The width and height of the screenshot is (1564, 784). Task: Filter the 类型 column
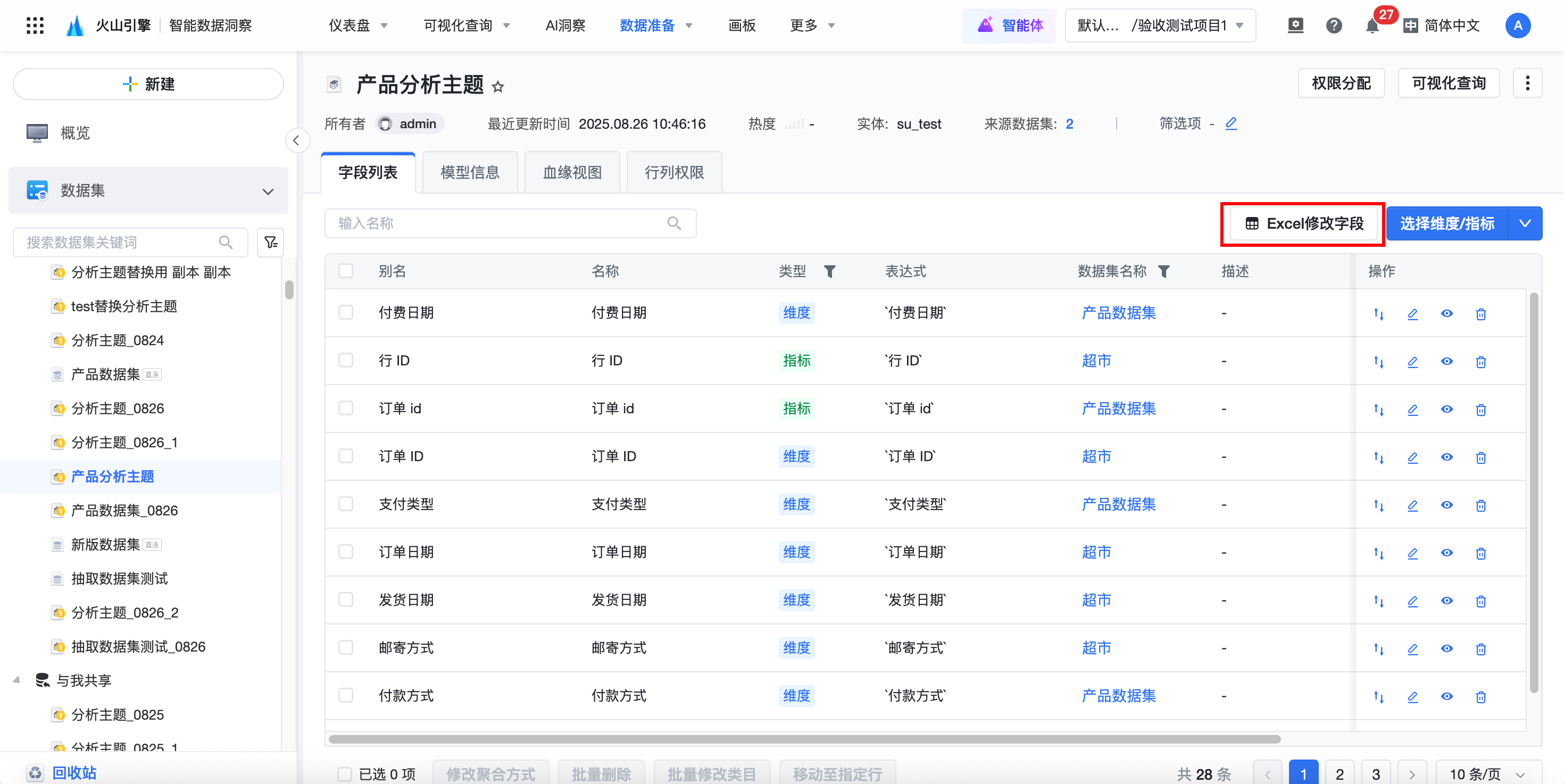[829, 271]
